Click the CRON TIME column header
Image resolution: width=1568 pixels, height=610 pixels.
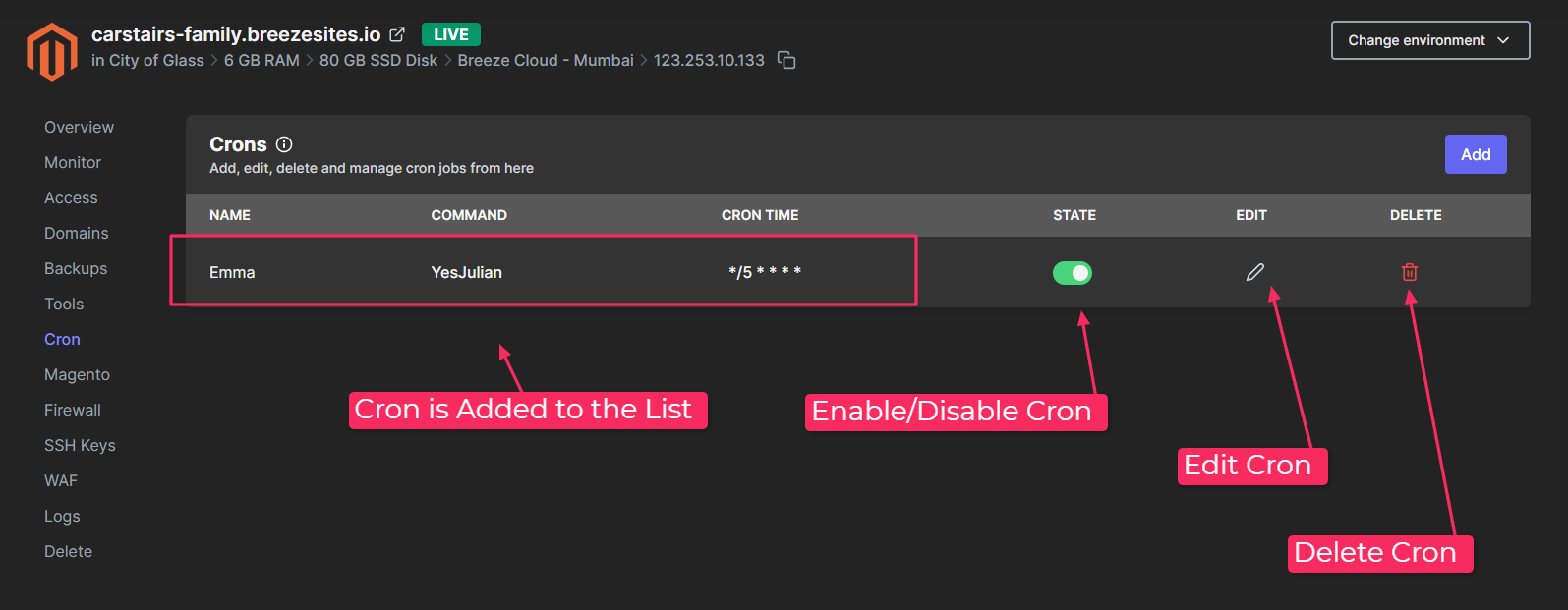760,215
